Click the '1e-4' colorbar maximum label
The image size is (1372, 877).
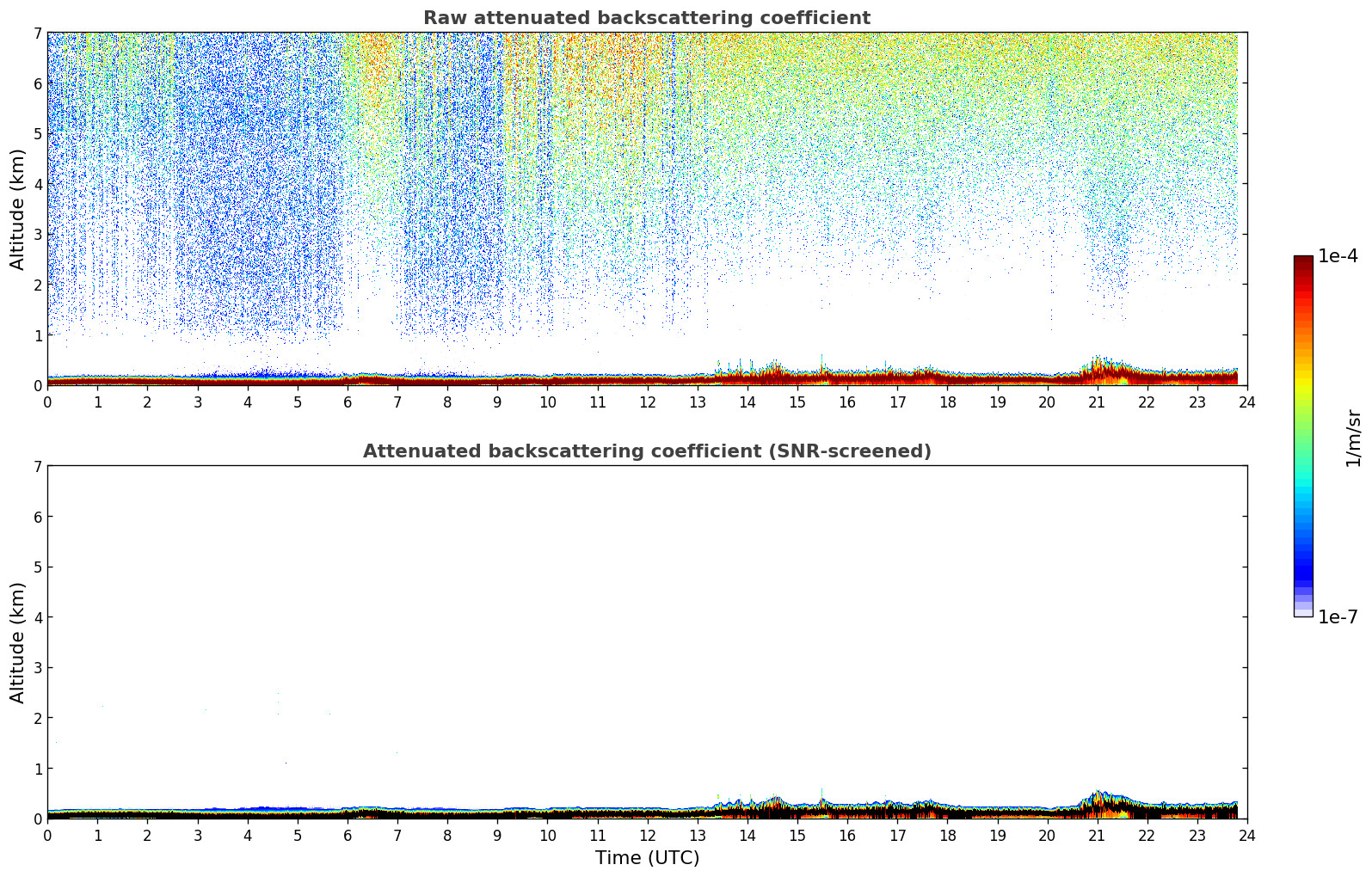1338,256
